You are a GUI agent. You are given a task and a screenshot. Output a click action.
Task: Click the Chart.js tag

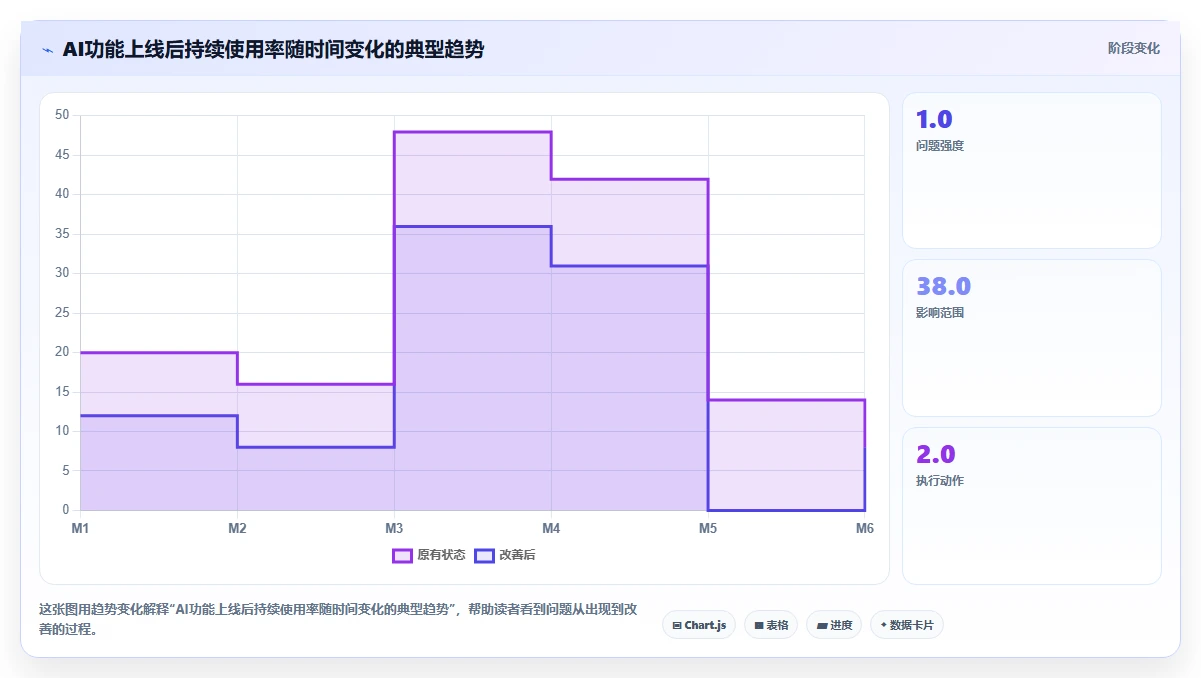pos(699,625)
